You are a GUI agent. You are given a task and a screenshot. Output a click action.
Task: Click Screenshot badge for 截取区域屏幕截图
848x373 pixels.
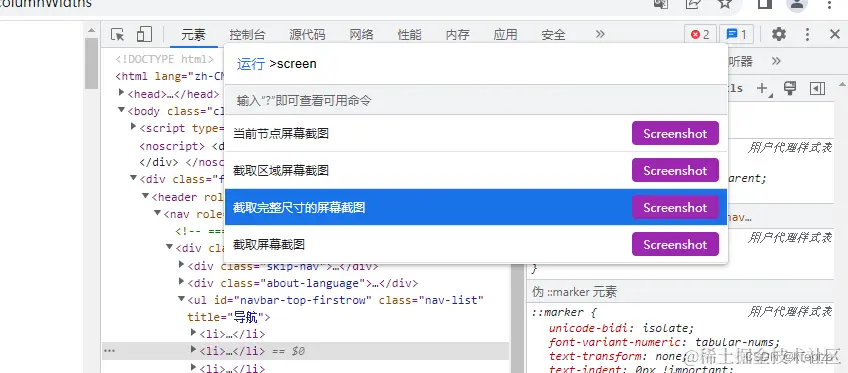click(675, 170)
